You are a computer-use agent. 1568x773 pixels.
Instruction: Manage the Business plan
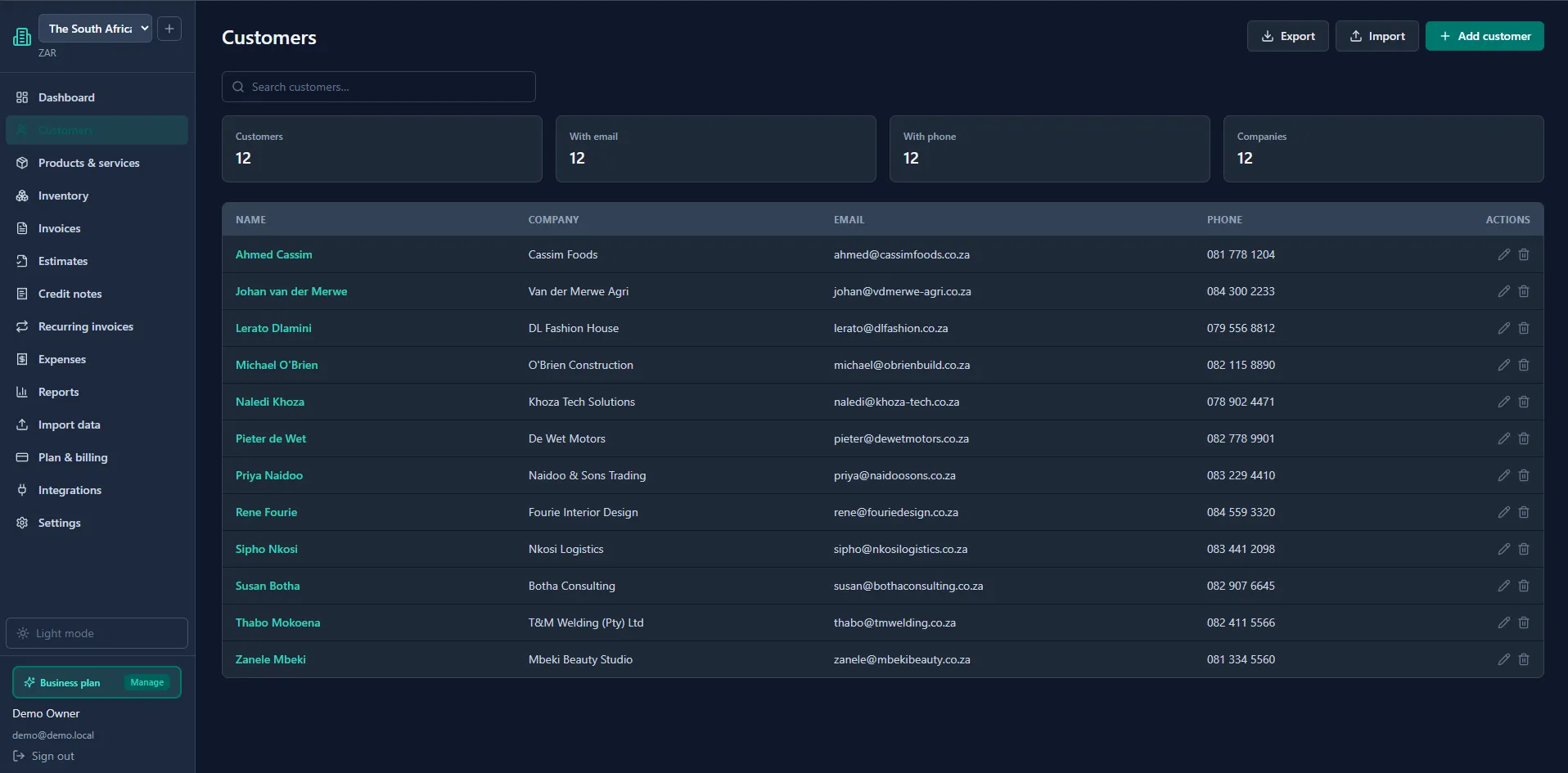(147, 682)
